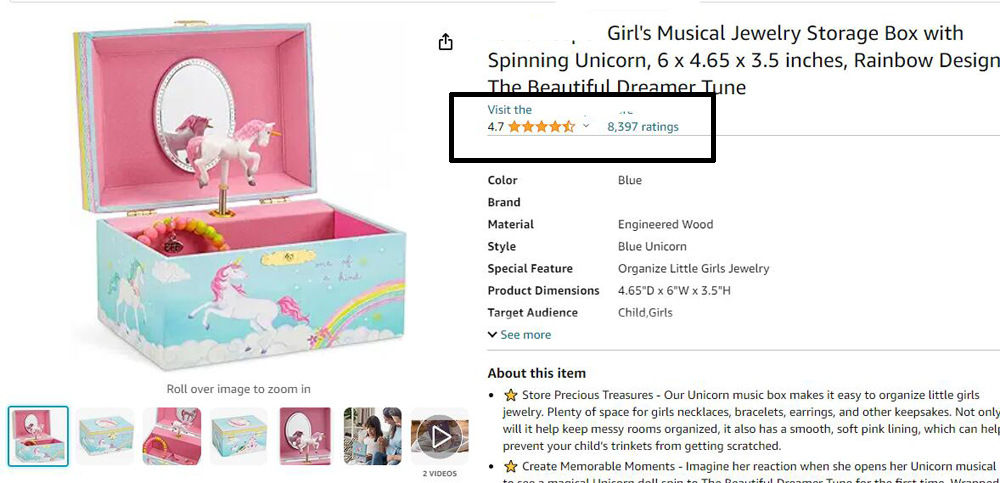Click the "Blue Unicorn" style value
This screenshot has width=1000, height=483.
tap(652, 247)
